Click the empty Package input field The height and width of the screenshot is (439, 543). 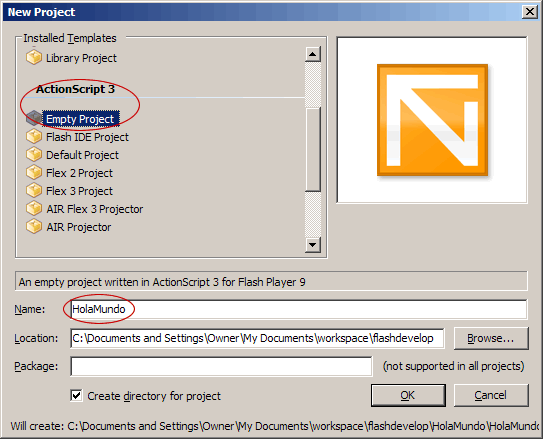(x=221, y=366)
